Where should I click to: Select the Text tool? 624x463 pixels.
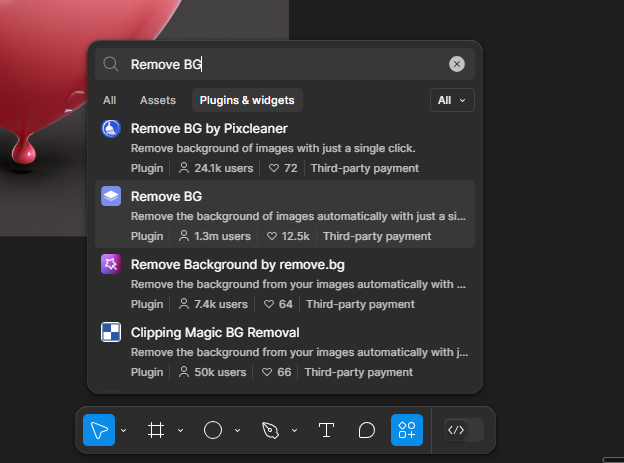tap(326, 430)
